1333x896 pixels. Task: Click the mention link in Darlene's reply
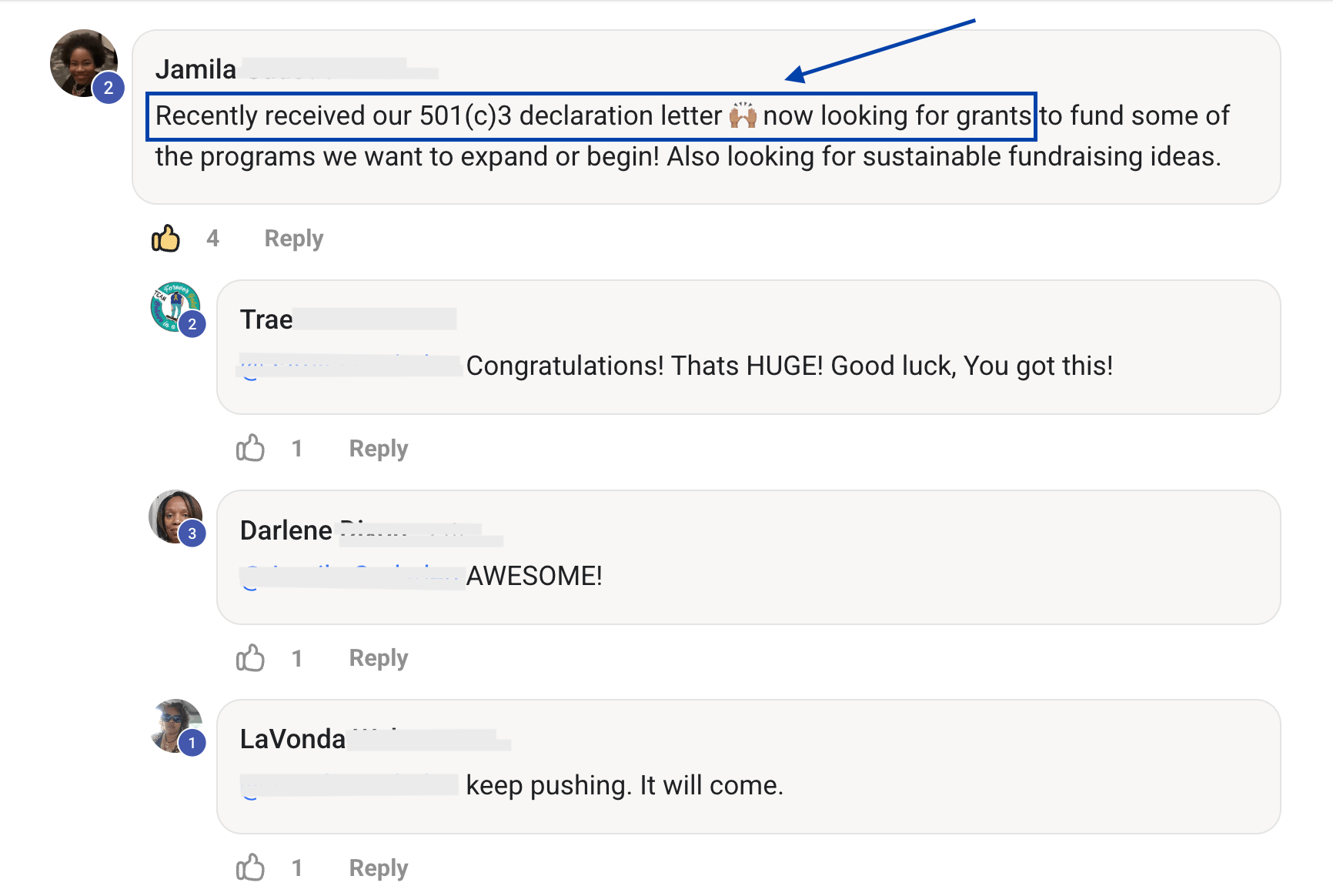352,577
